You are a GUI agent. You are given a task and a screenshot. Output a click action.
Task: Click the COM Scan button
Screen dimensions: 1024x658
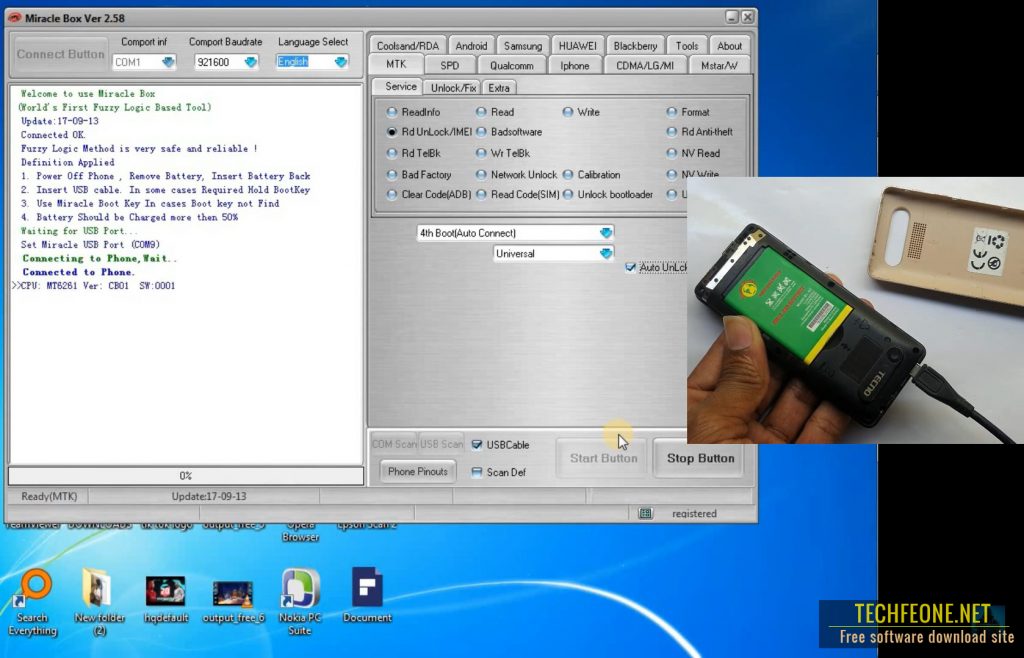(x=394, y=444)
